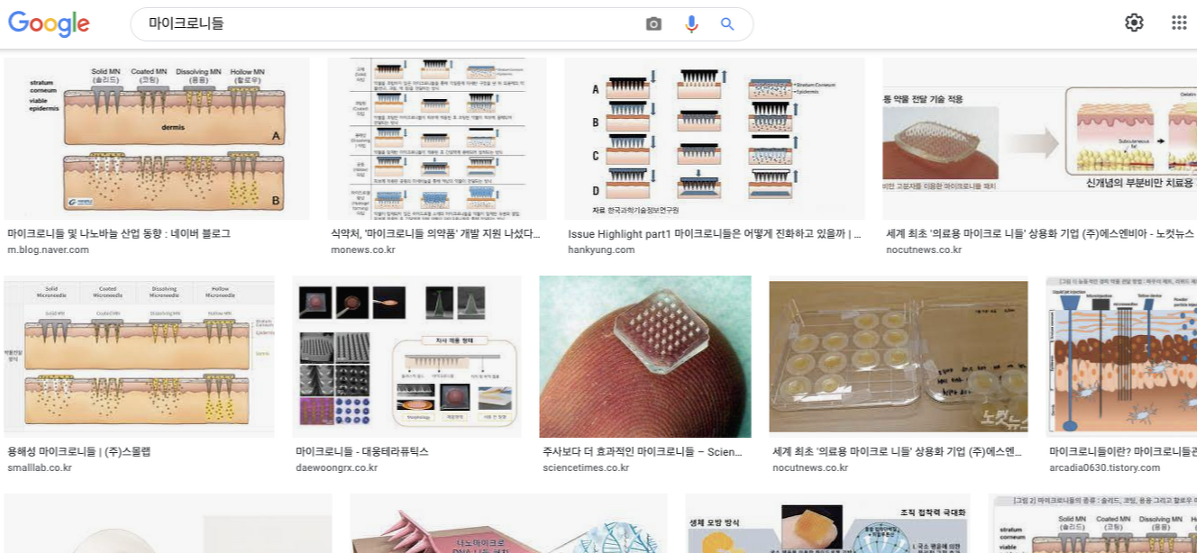Screen dimensions: 1197x553
Task: Open the Google apps grid
Action: point(1179,23)
